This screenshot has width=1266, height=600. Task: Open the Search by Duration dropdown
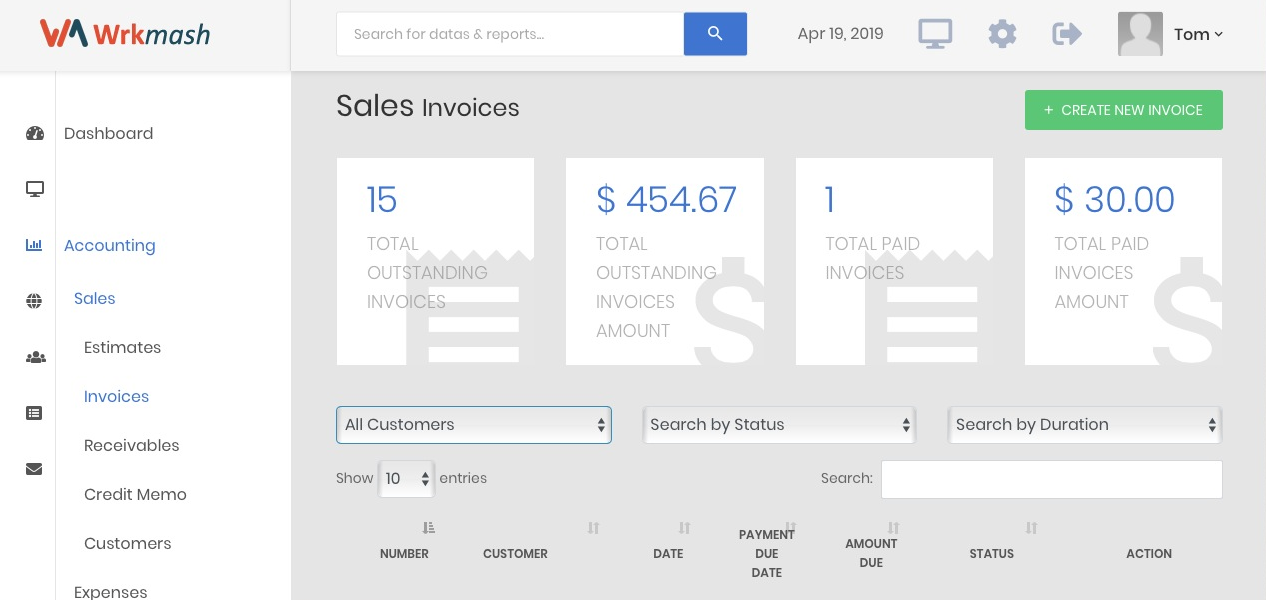coord(1085,425)
